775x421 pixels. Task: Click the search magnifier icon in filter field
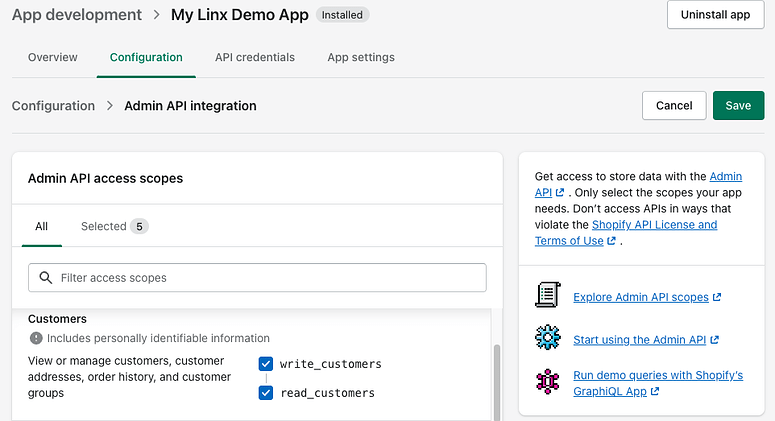pyautogui.click(x=45, y=278)
